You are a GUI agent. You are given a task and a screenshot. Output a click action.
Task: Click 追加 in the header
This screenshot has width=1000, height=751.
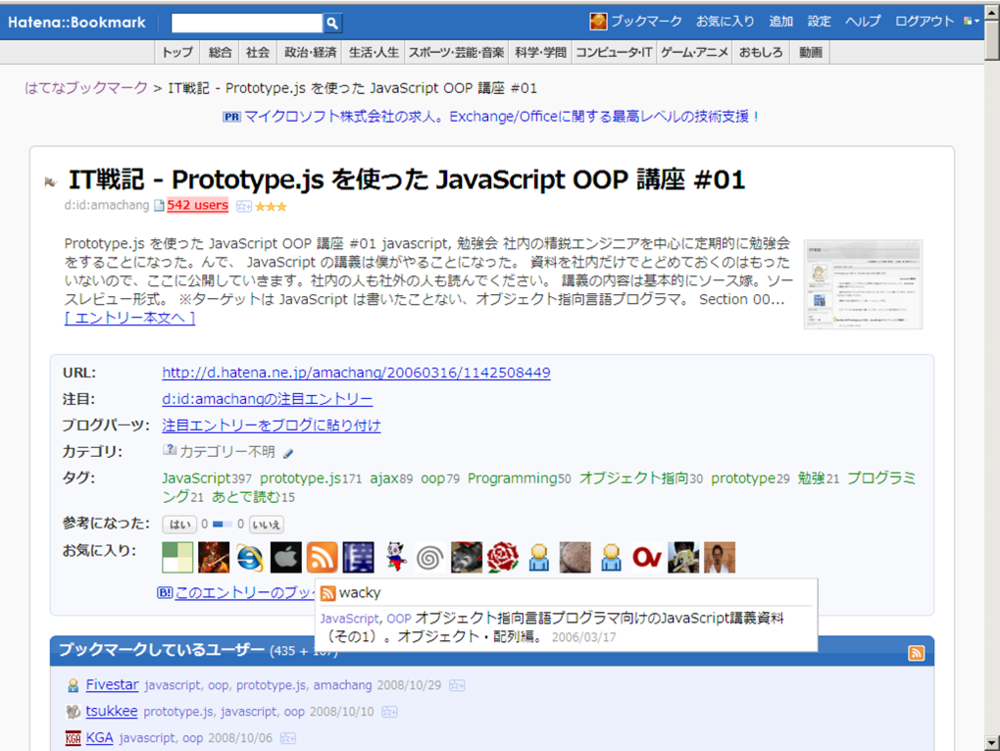pyautogui.click(x=781, y=22)
